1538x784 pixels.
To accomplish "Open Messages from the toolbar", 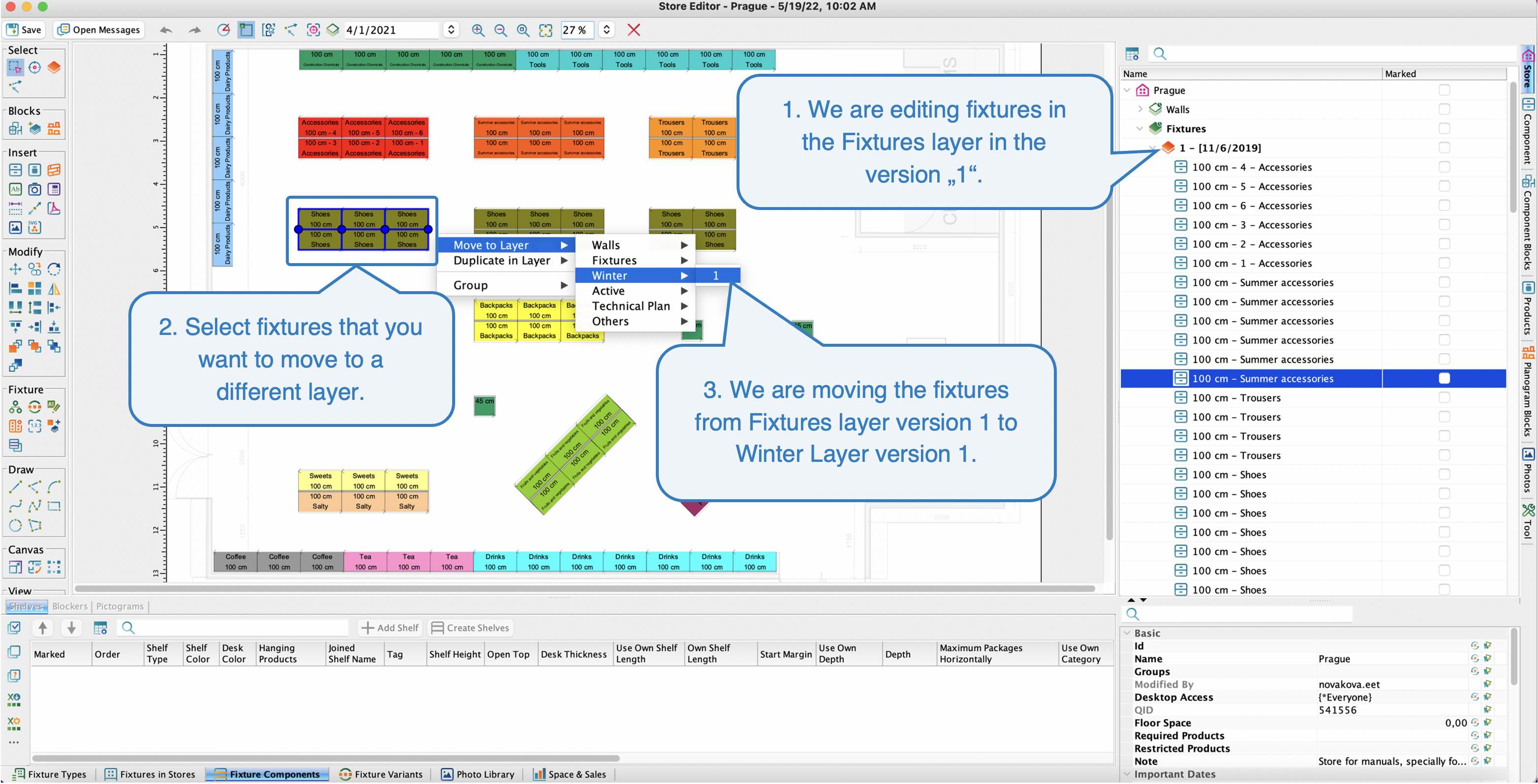I will [x=98, y=30].
